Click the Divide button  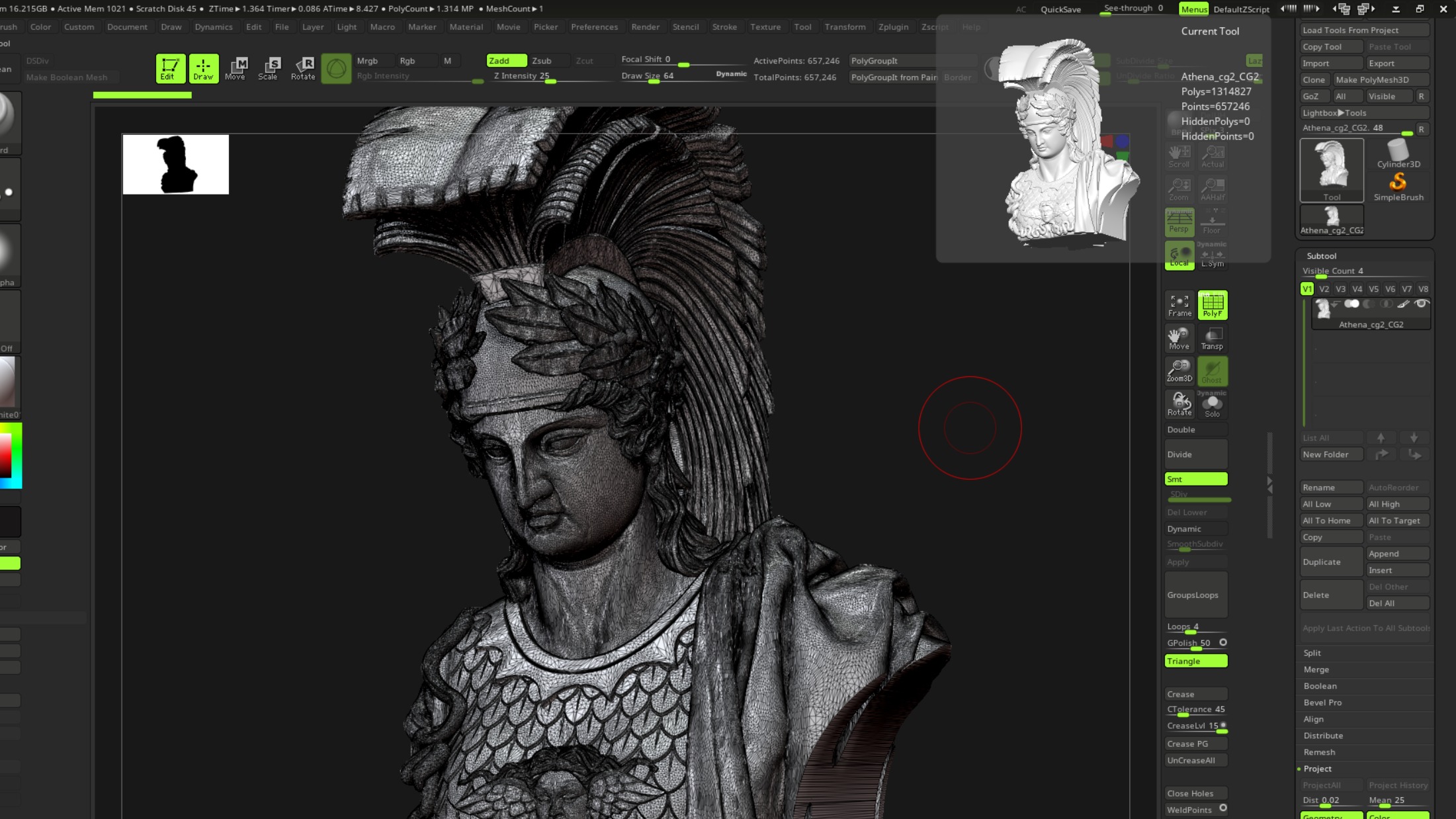click(x=1196, y=454)
